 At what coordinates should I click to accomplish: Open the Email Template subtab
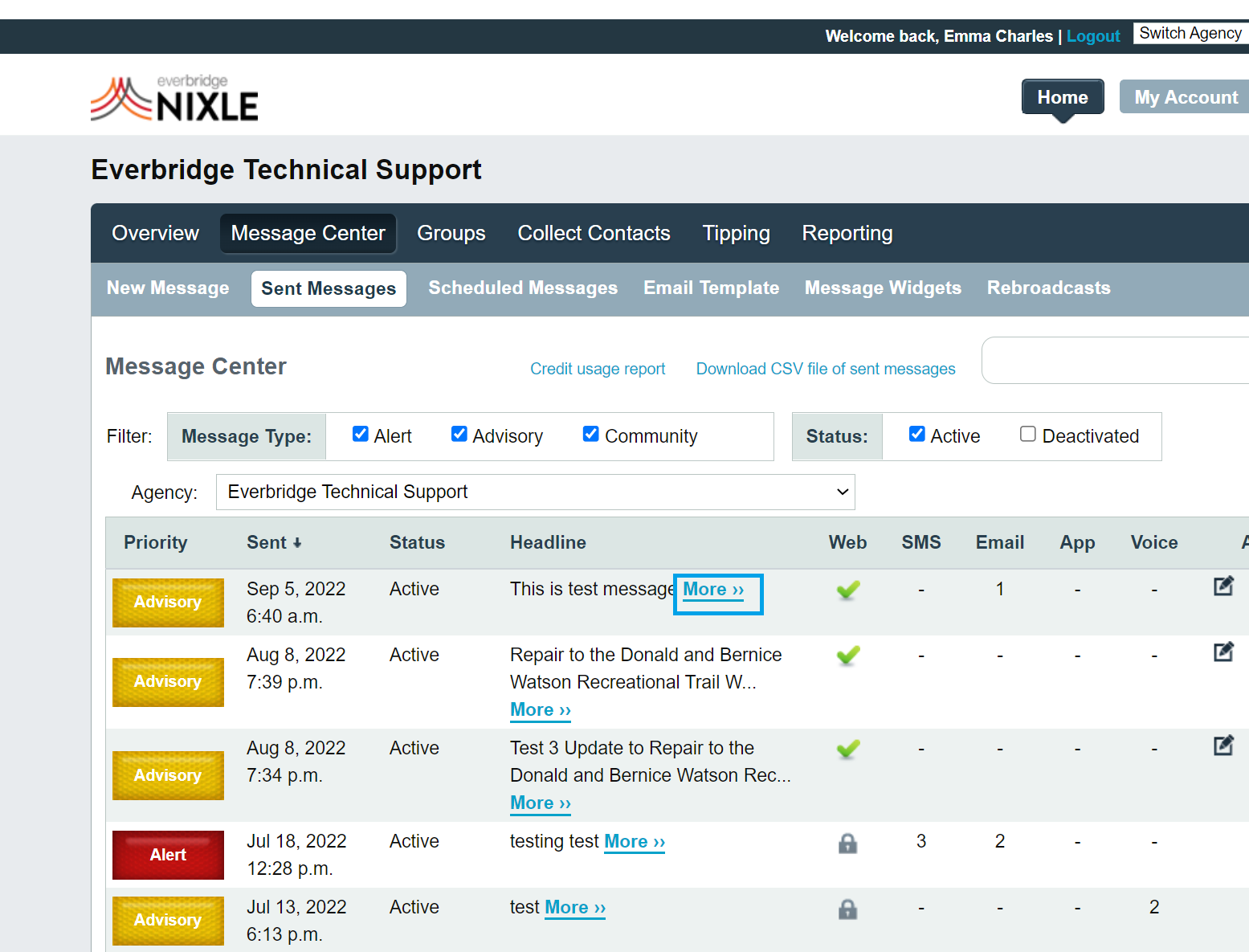[712, 288]
